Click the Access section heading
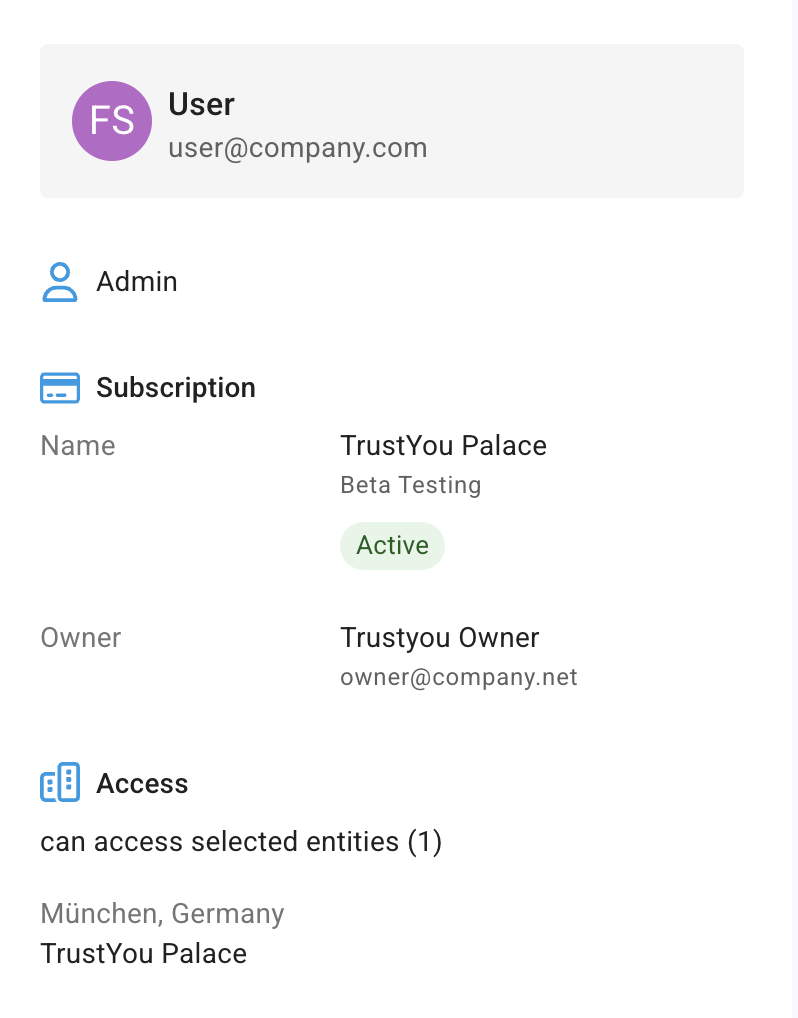The width and height of the screenshot is (798, 1018). click(142, 784)
